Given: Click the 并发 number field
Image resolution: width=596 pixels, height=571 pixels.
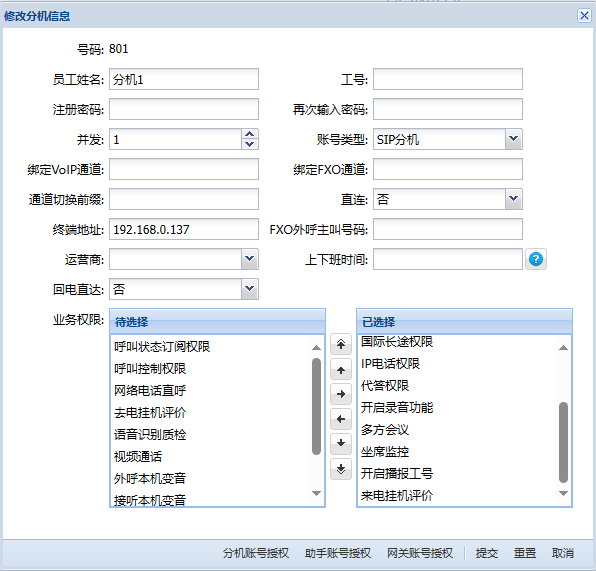Looking at the screenshot, I should (176, 139).
